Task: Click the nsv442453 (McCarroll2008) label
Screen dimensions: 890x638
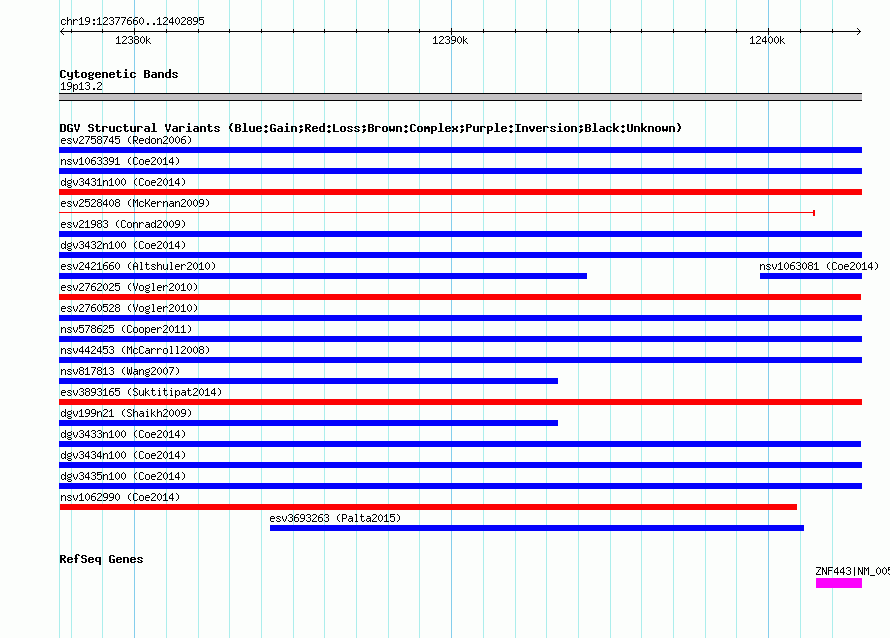Action: coord(135,350)
